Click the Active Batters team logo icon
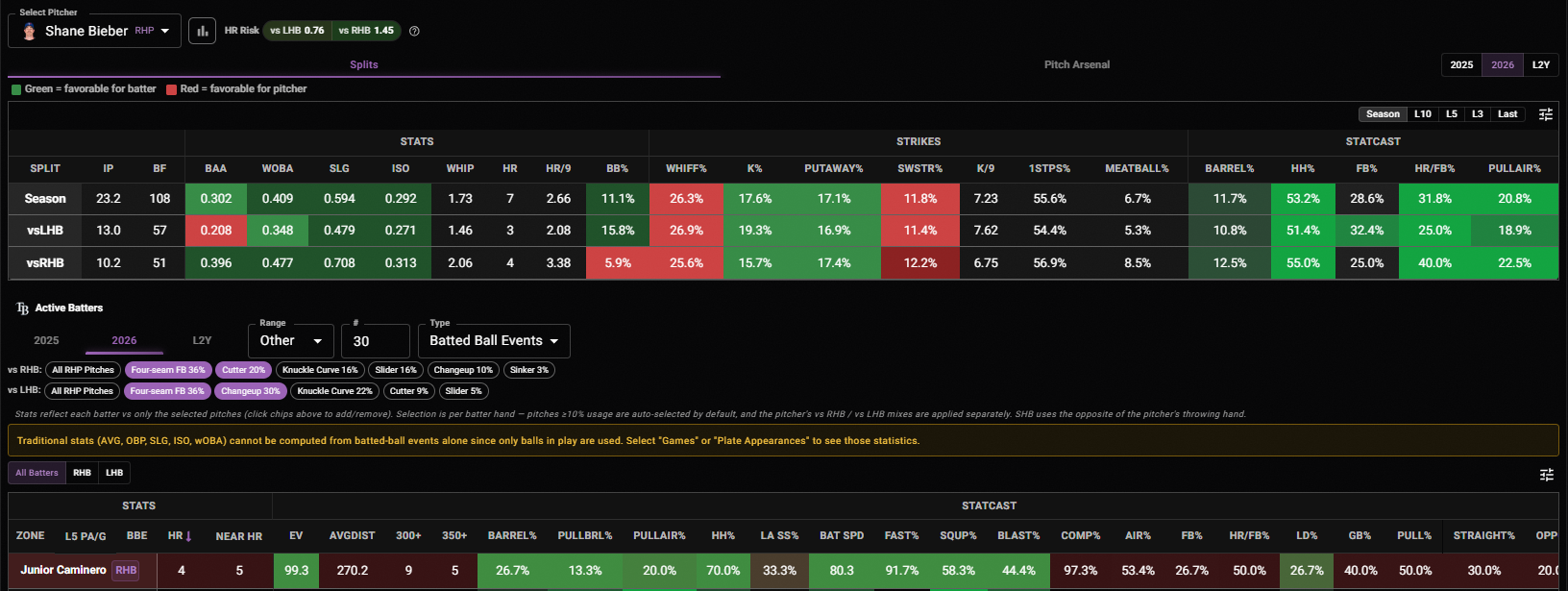Viewport: 1568px width, 591px height. point(22,308)
